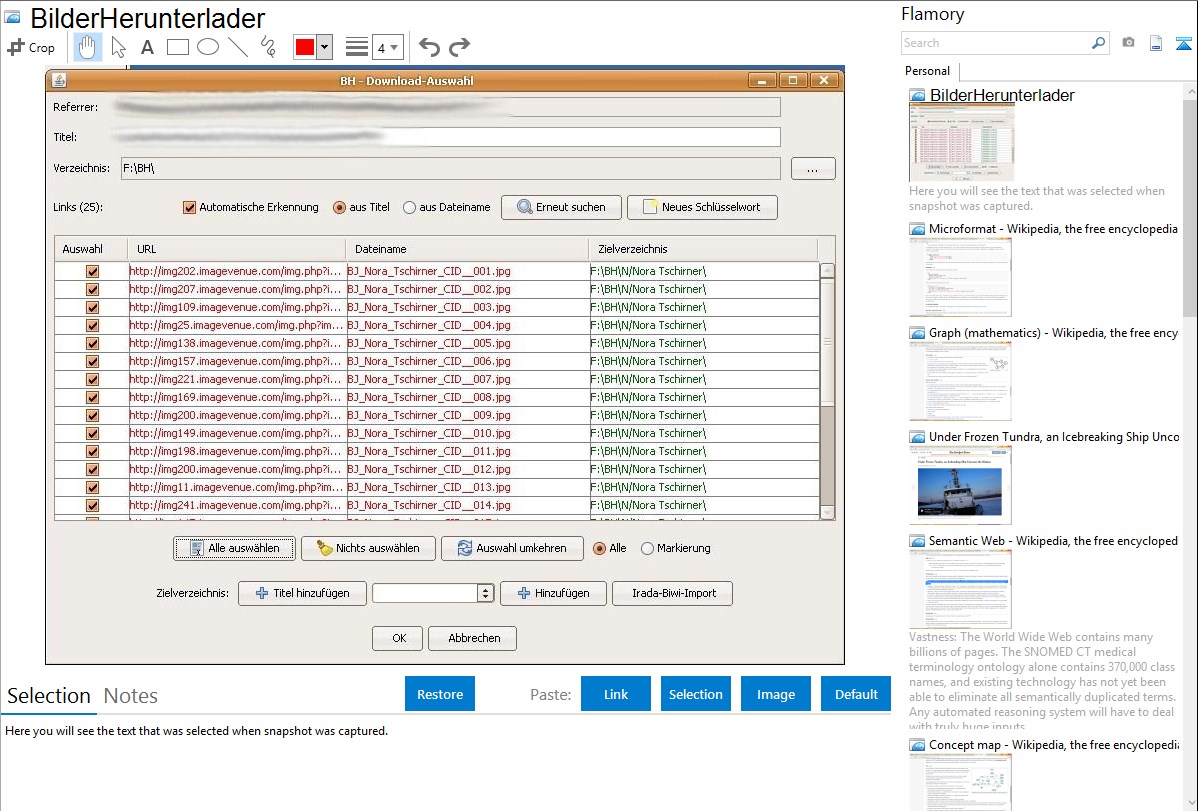The width and height of the screenshot is (1198, 811).
Task: Click the Zielverzeichnis column header
Action: point(703,249)
